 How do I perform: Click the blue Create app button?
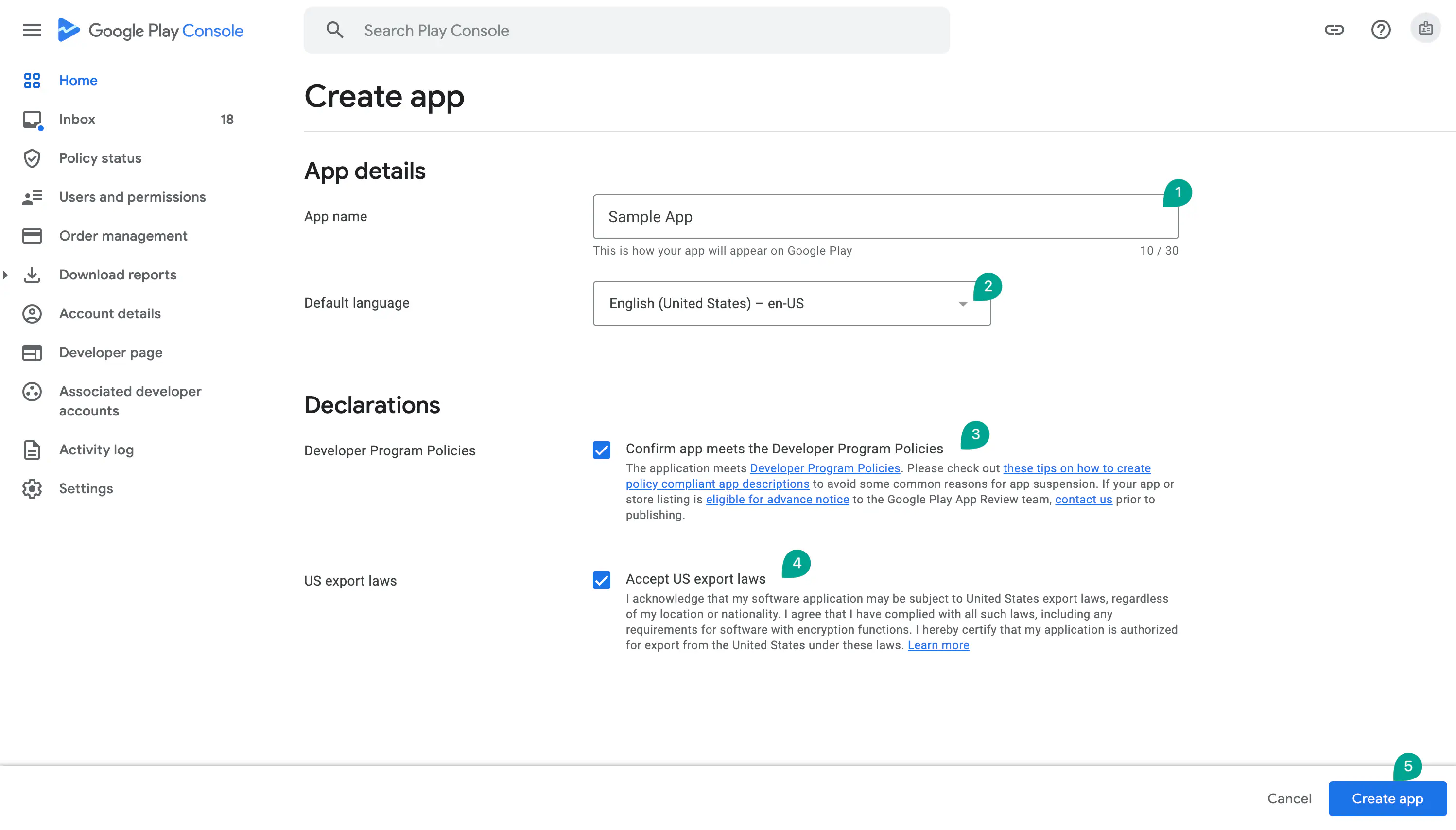pos(1387,798)
